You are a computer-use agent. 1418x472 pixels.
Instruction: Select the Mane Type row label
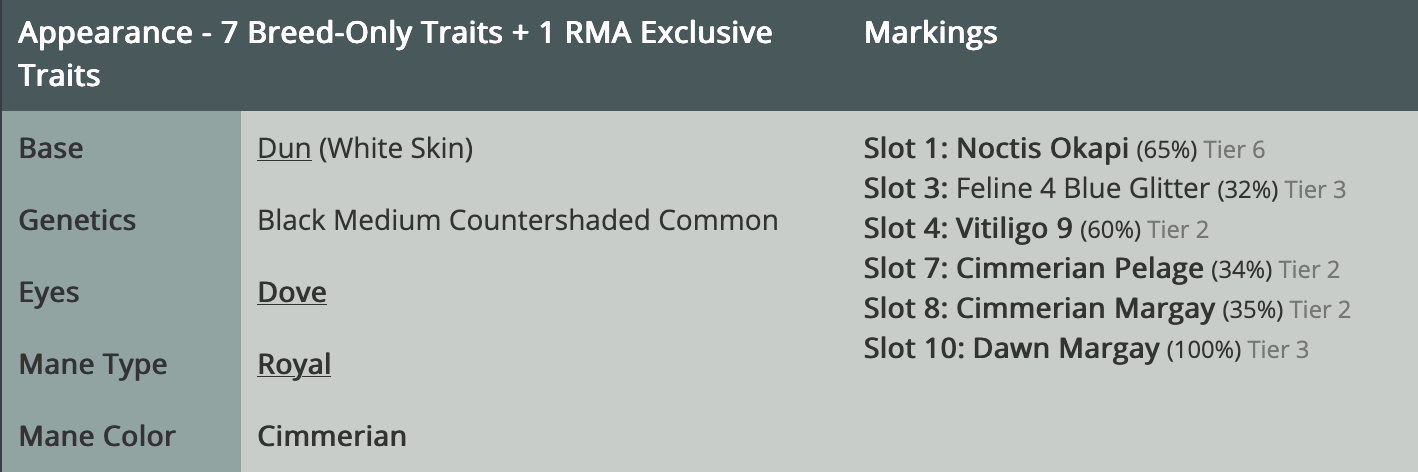(93, 364)
